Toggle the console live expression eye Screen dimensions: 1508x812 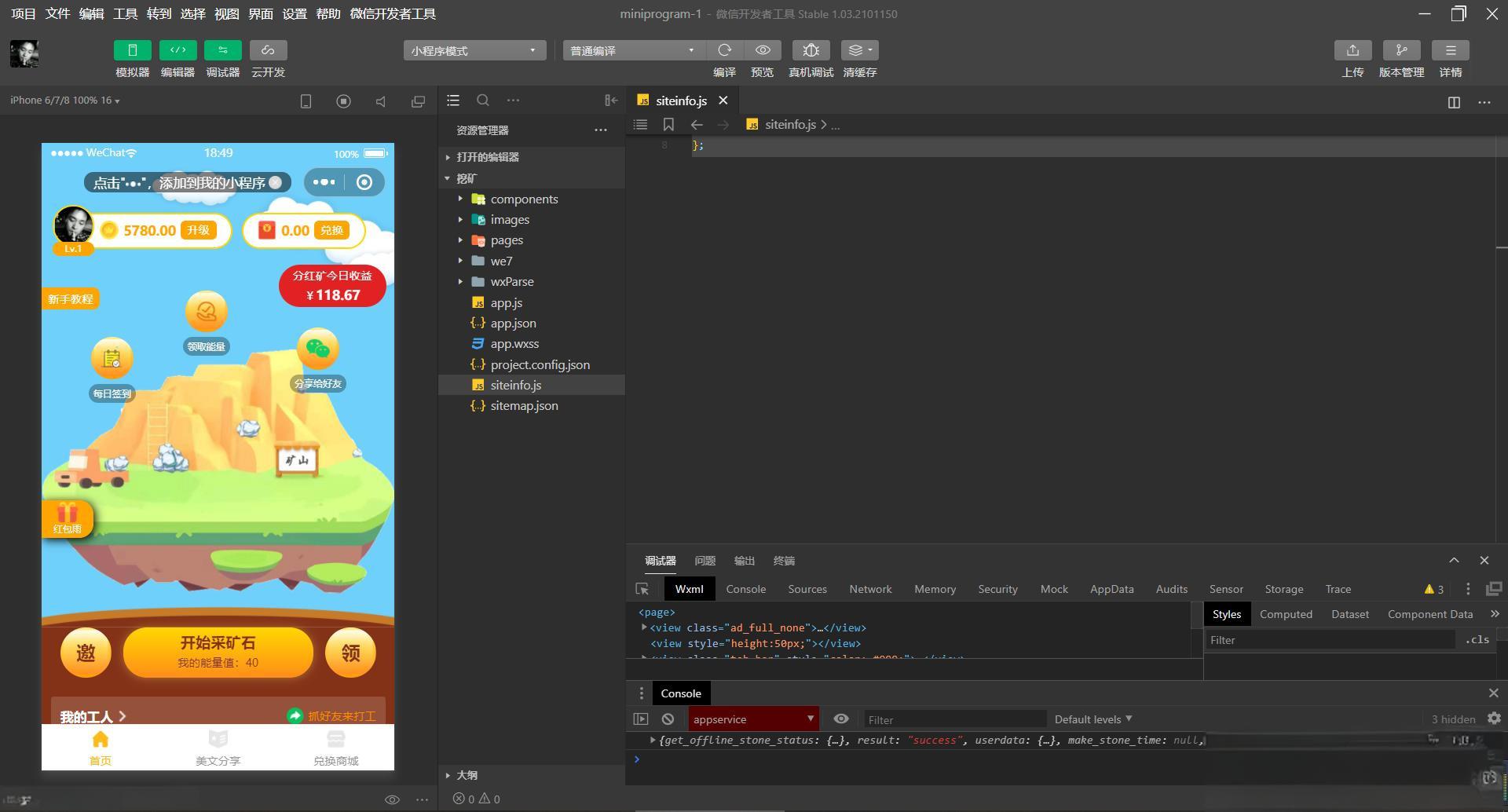coord(840,719)
